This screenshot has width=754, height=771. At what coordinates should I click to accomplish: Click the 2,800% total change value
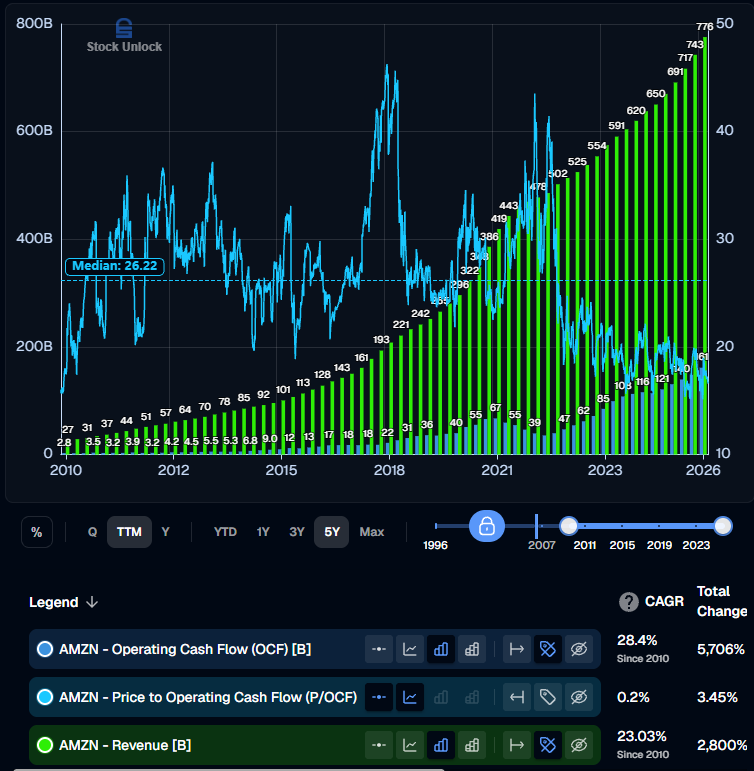pyautogui.click(x=722, y=745)
